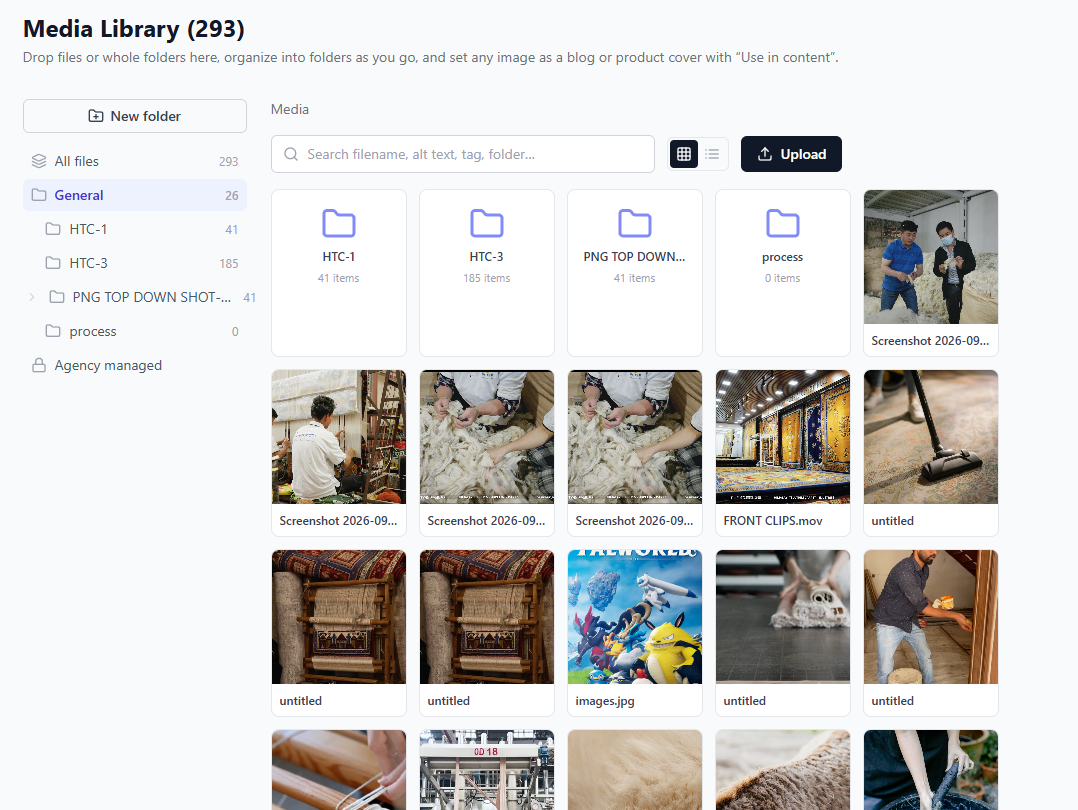Click the sidebar HTC-3 folder icon

53,263
